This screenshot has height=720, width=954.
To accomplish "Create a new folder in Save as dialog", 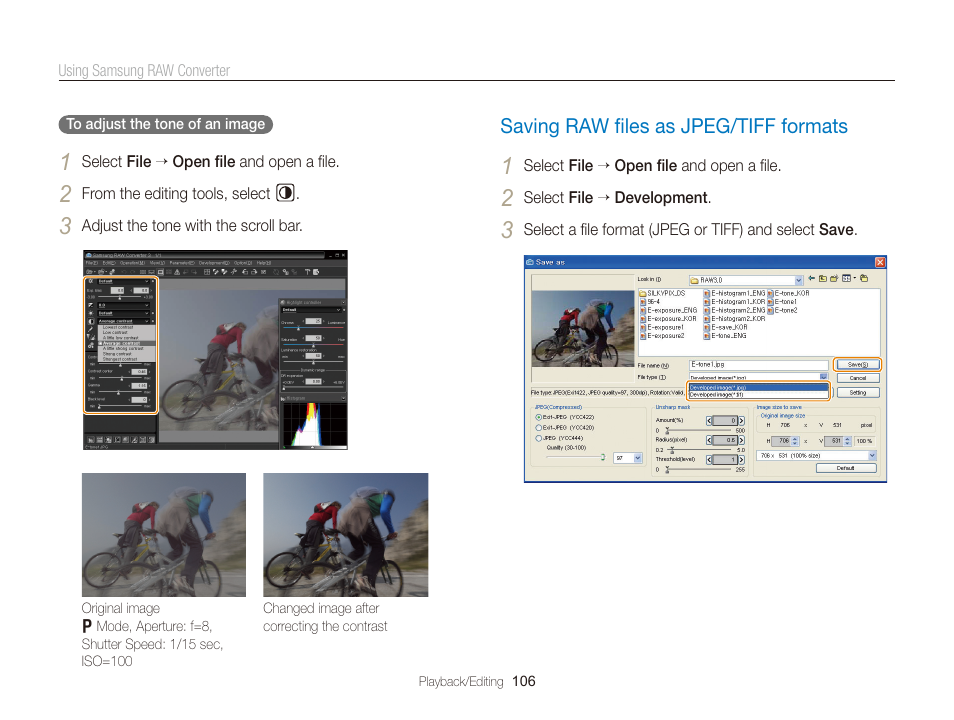I will (834, 279).
